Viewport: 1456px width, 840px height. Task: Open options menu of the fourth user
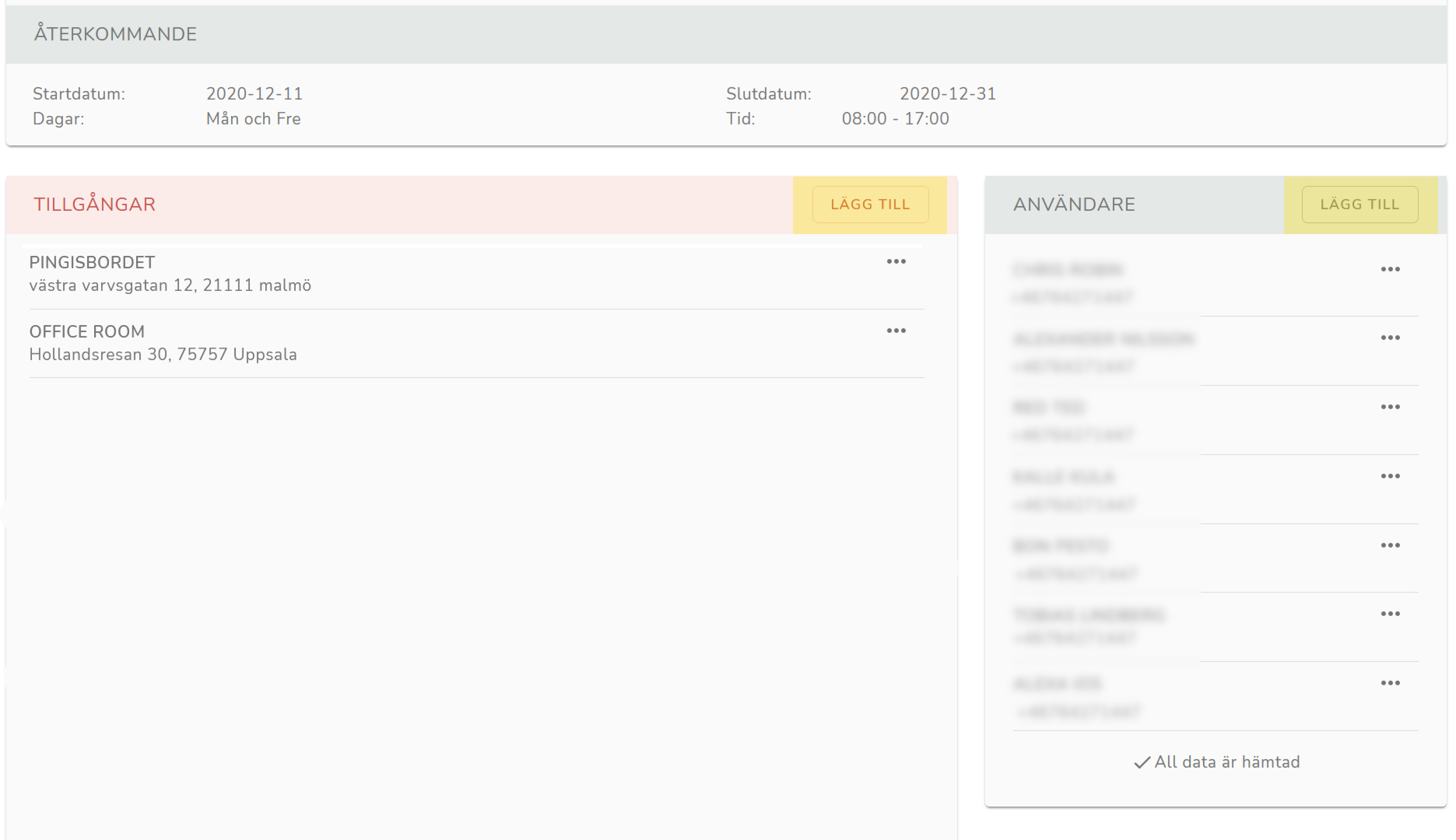1389,476
